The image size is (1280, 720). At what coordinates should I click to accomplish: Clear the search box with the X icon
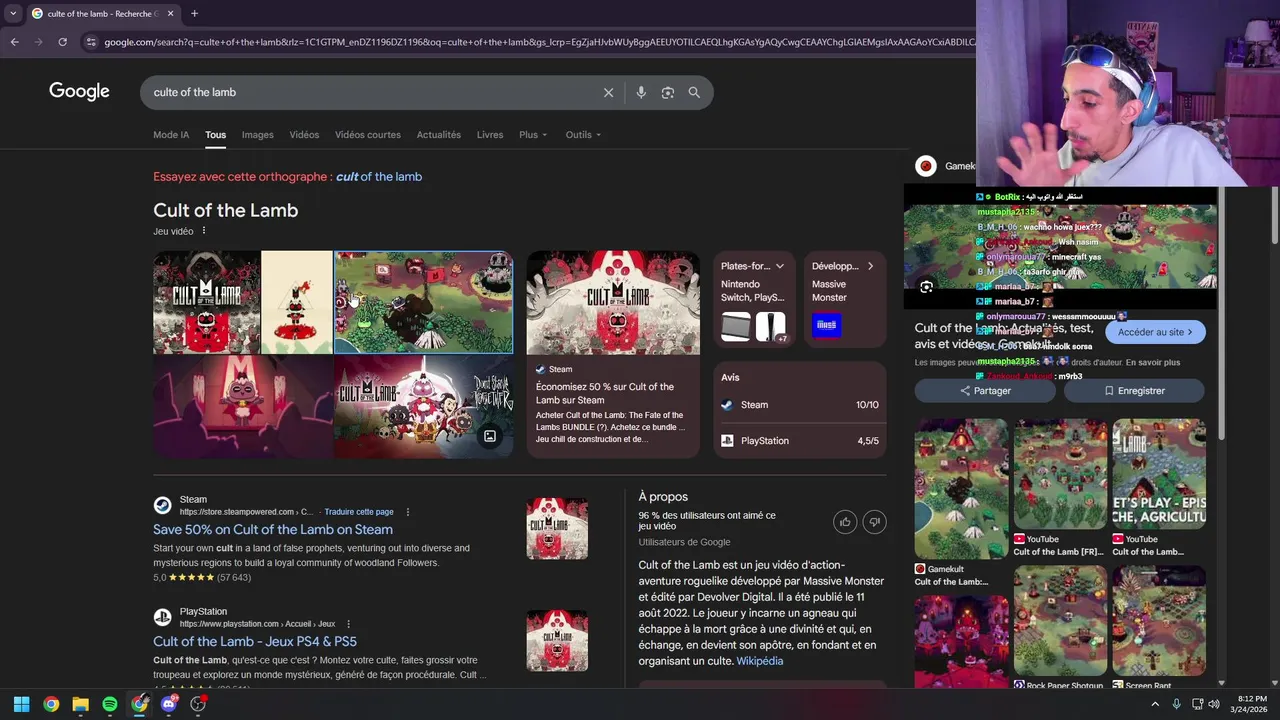pos(608,92)
